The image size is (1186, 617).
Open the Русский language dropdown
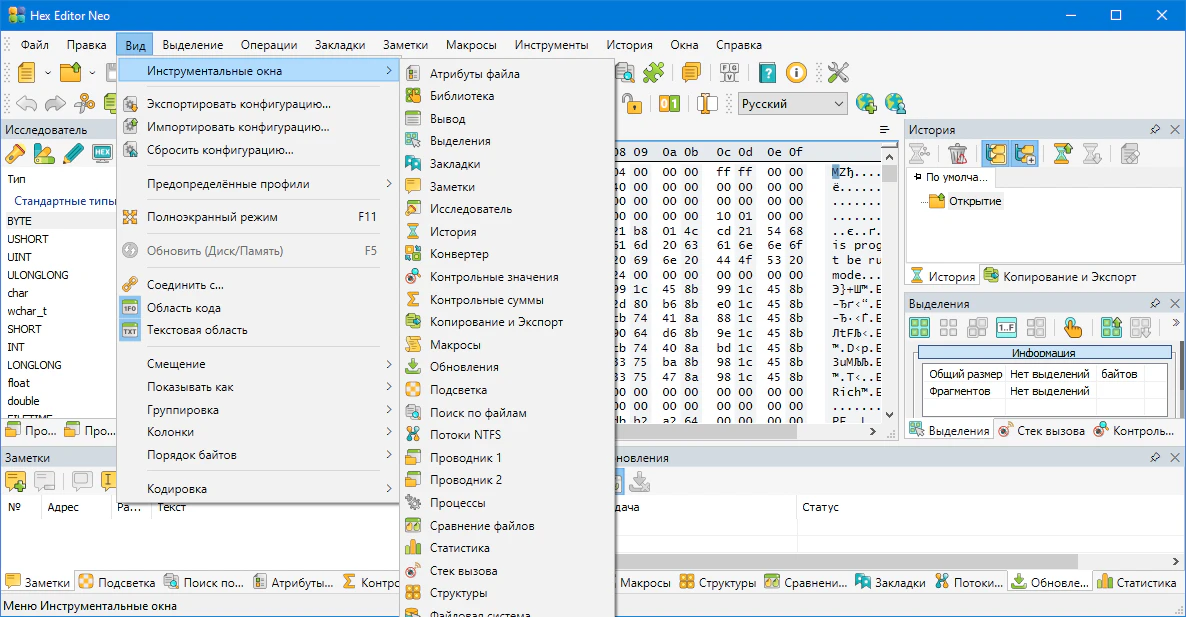point(792,104)
